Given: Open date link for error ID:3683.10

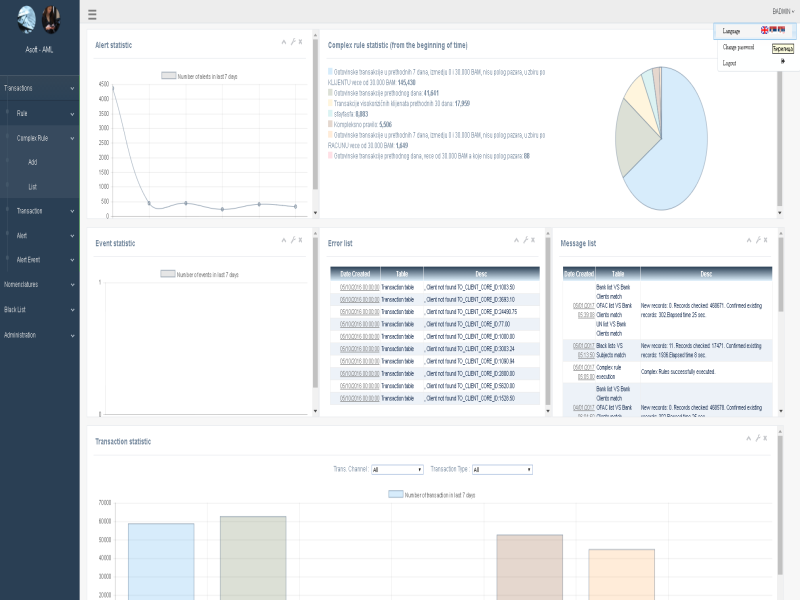Looking at the screenshot, I should point(359,299).
